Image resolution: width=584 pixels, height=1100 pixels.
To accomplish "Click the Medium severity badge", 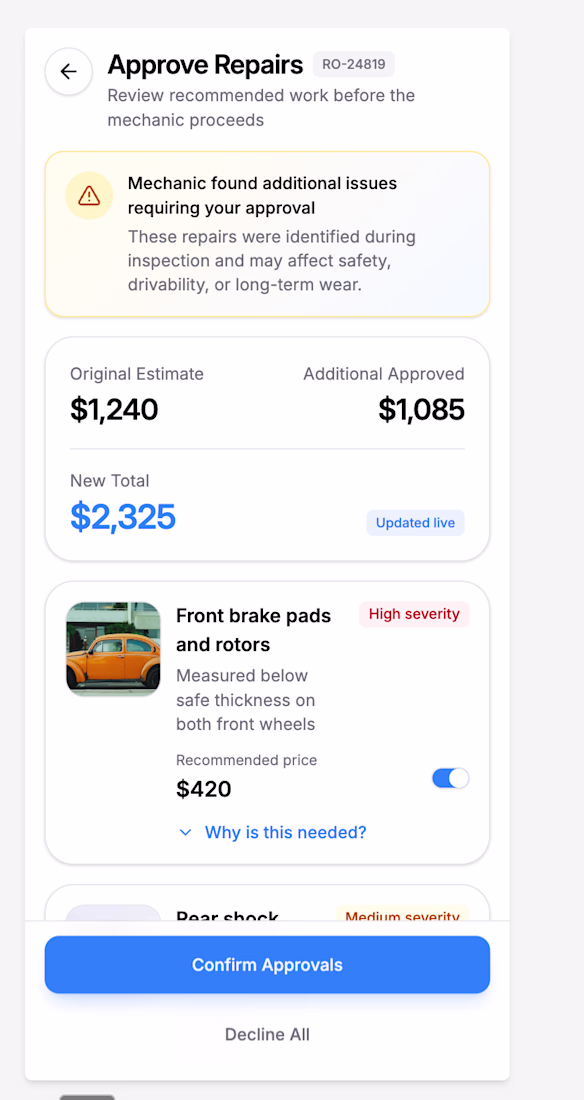I will 402,913.
